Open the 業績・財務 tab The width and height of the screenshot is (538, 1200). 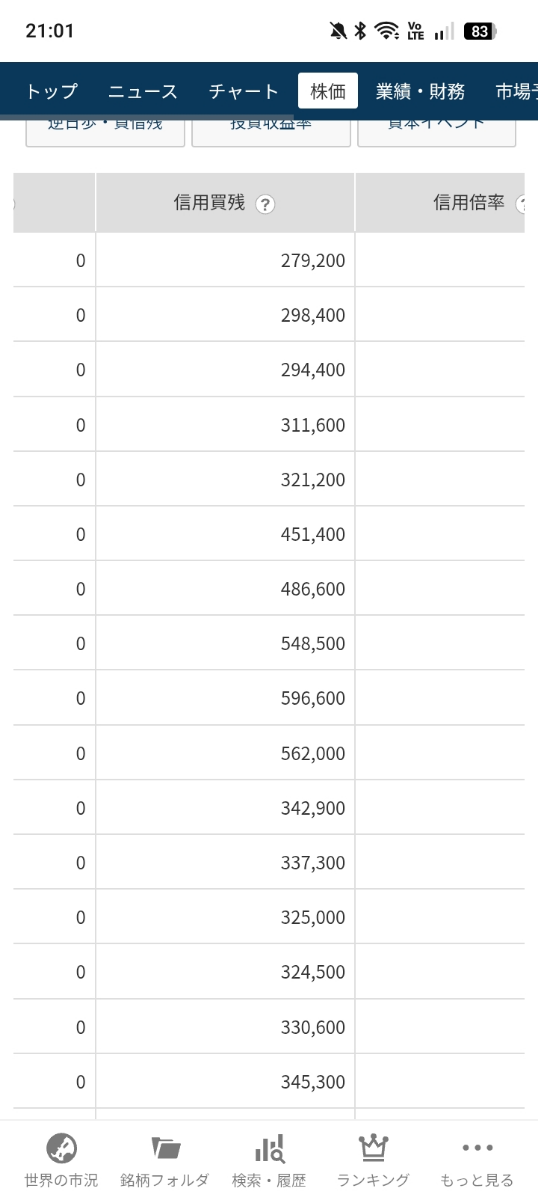tap(420, 91)
